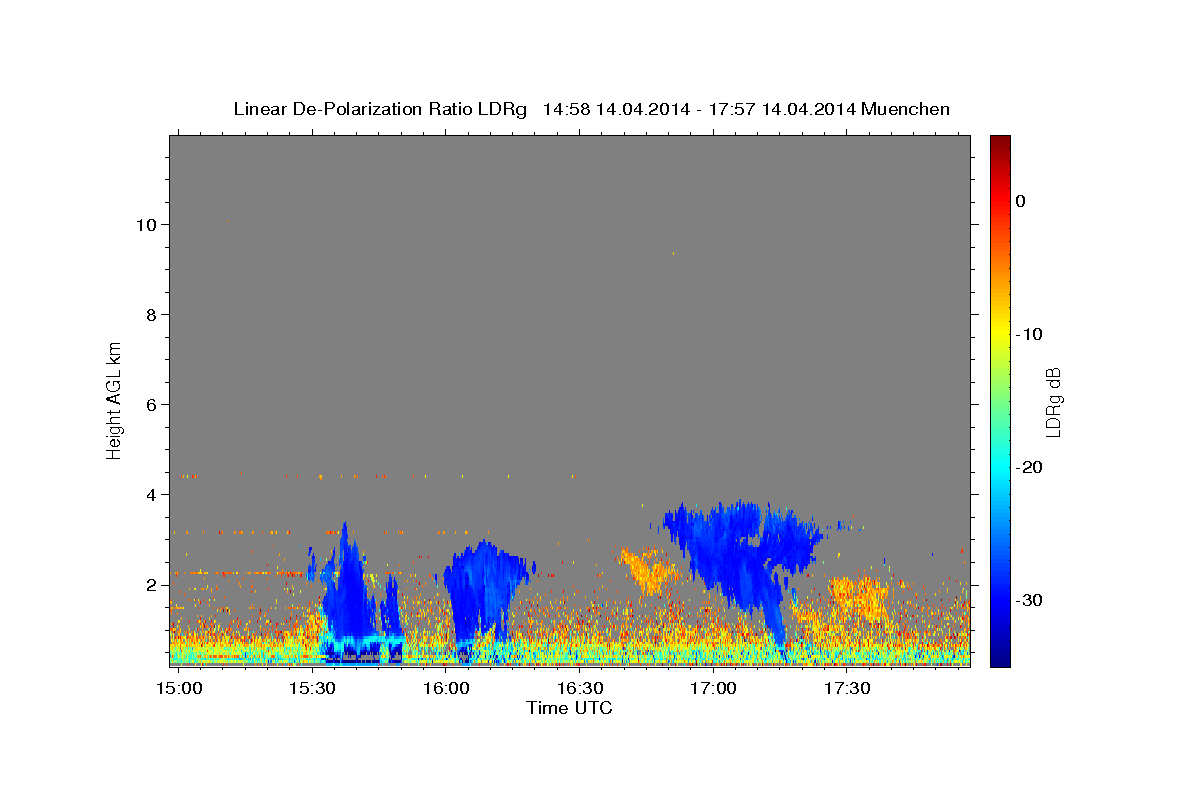
Task: Click the 16:30 time tick label
Action: pos(580,689)
